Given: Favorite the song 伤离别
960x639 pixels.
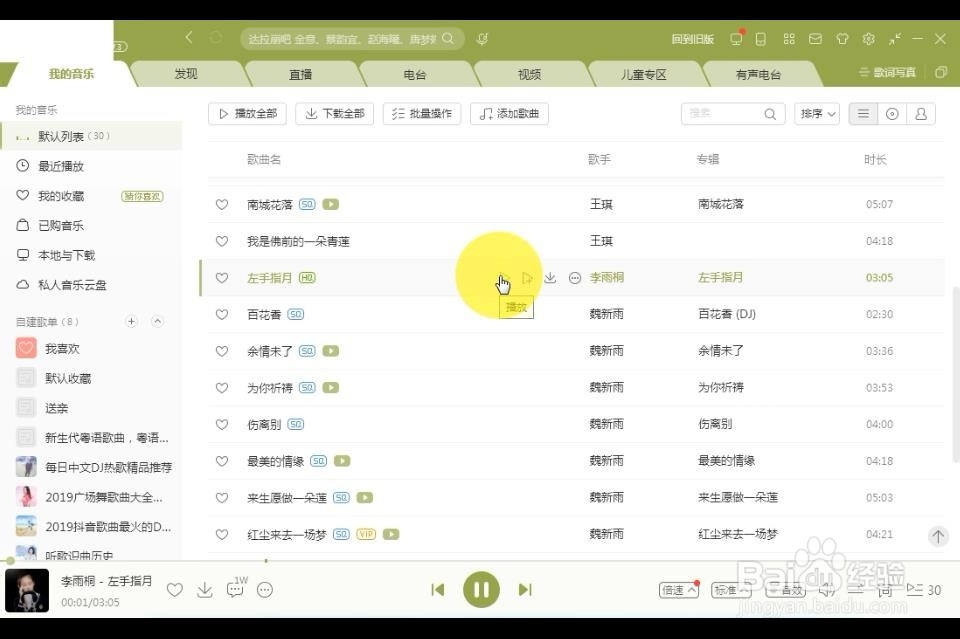Looking at the screenshot, I should (222, 425).
